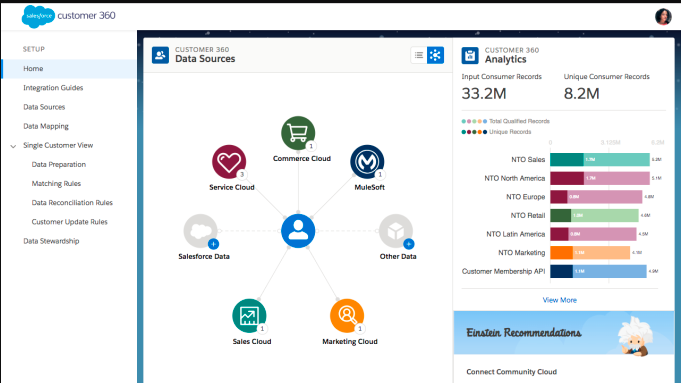Switch Data Sources to list view
This screenshot has width=681, height=383.
(x=419, y=55)
